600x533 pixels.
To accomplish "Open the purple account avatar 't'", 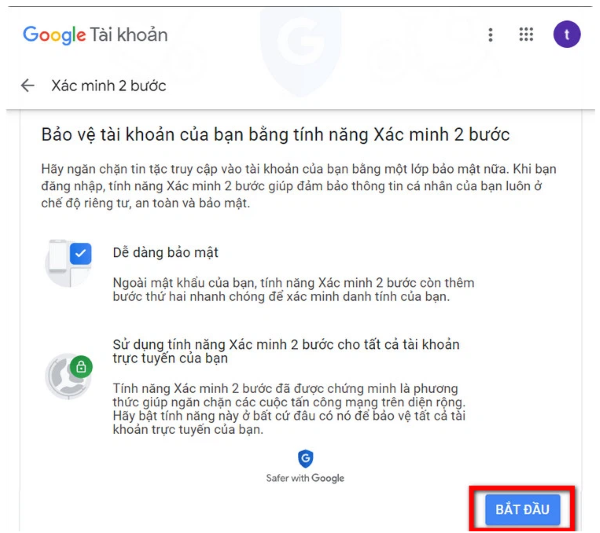I will 567,34.
